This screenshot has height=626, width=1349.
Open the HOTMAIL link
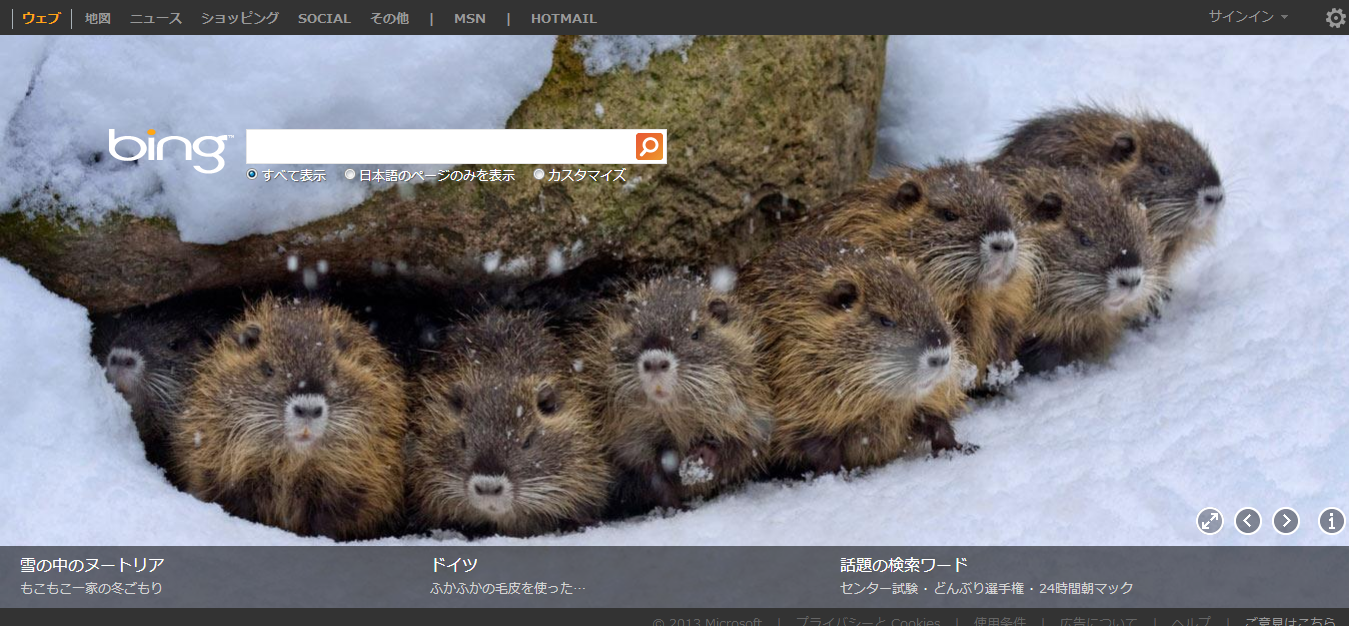tap(563, 19)
